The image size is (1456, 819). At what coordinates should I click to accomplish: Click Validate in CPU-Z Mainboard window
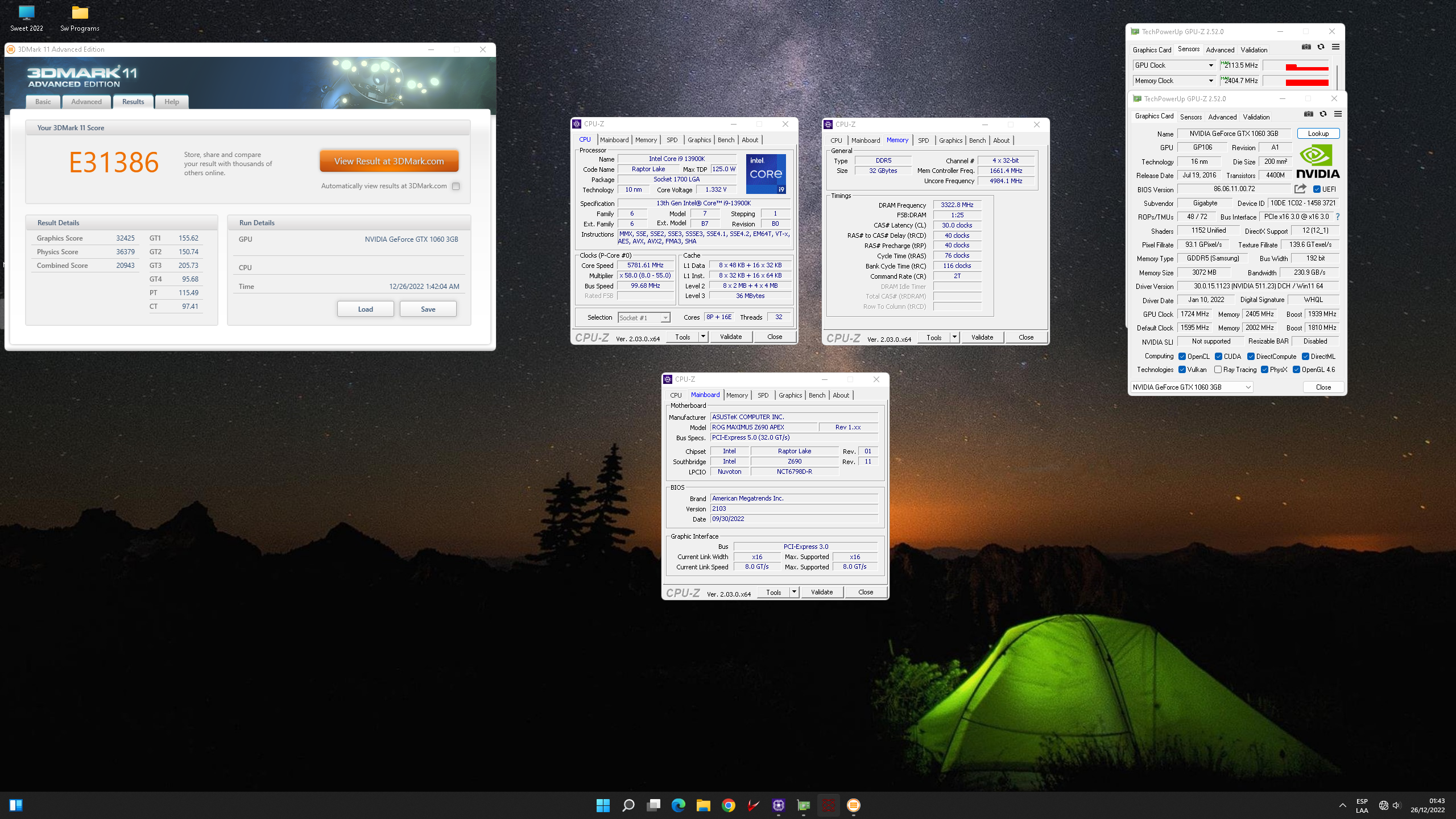821,592
